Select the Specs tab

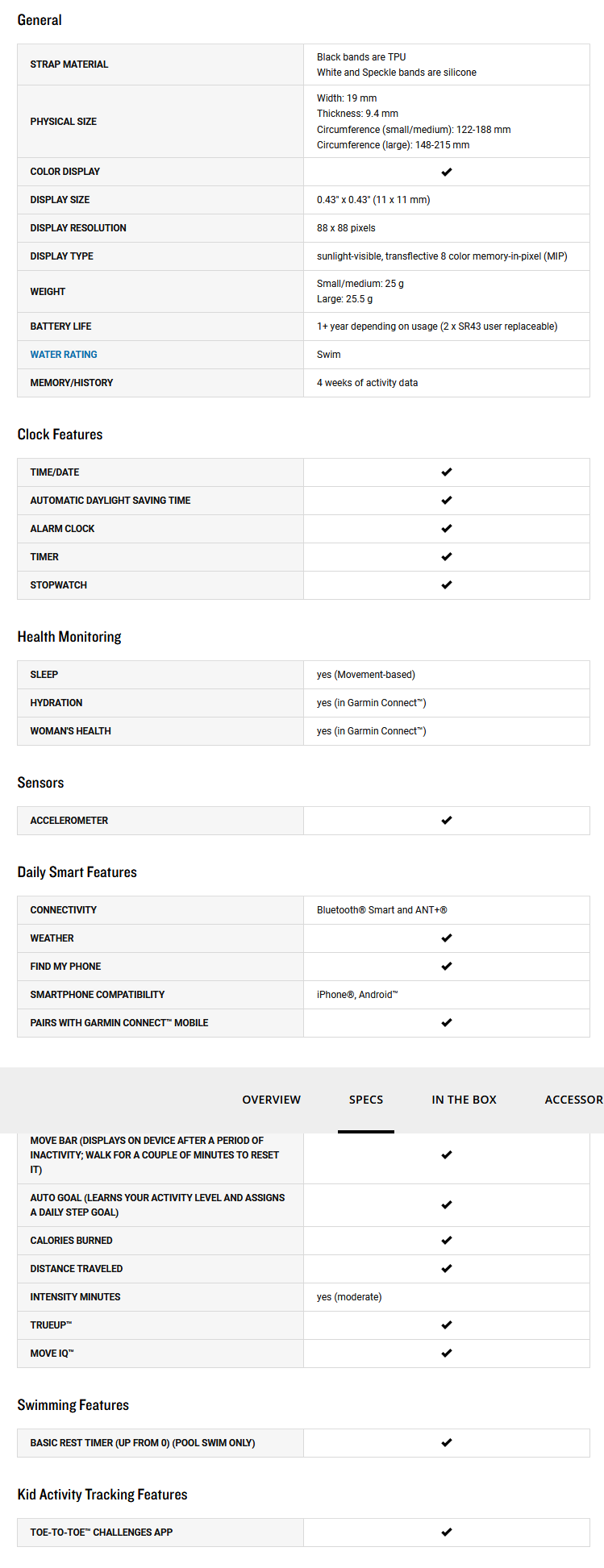tap(366, 1100)
